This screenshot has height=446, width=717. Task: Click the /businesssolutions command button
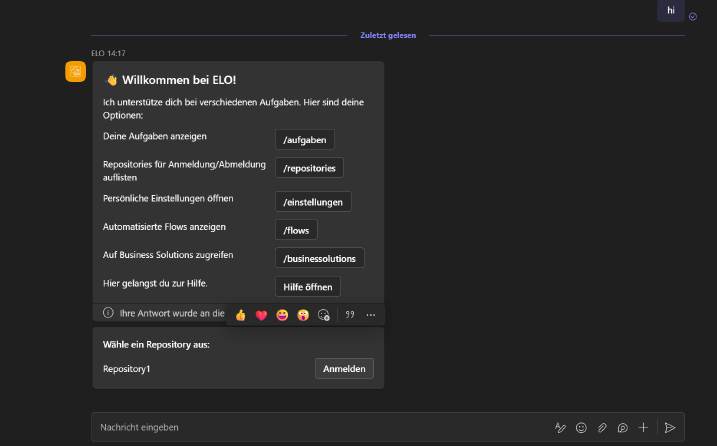pyautogui.click(x=319, y=258)
